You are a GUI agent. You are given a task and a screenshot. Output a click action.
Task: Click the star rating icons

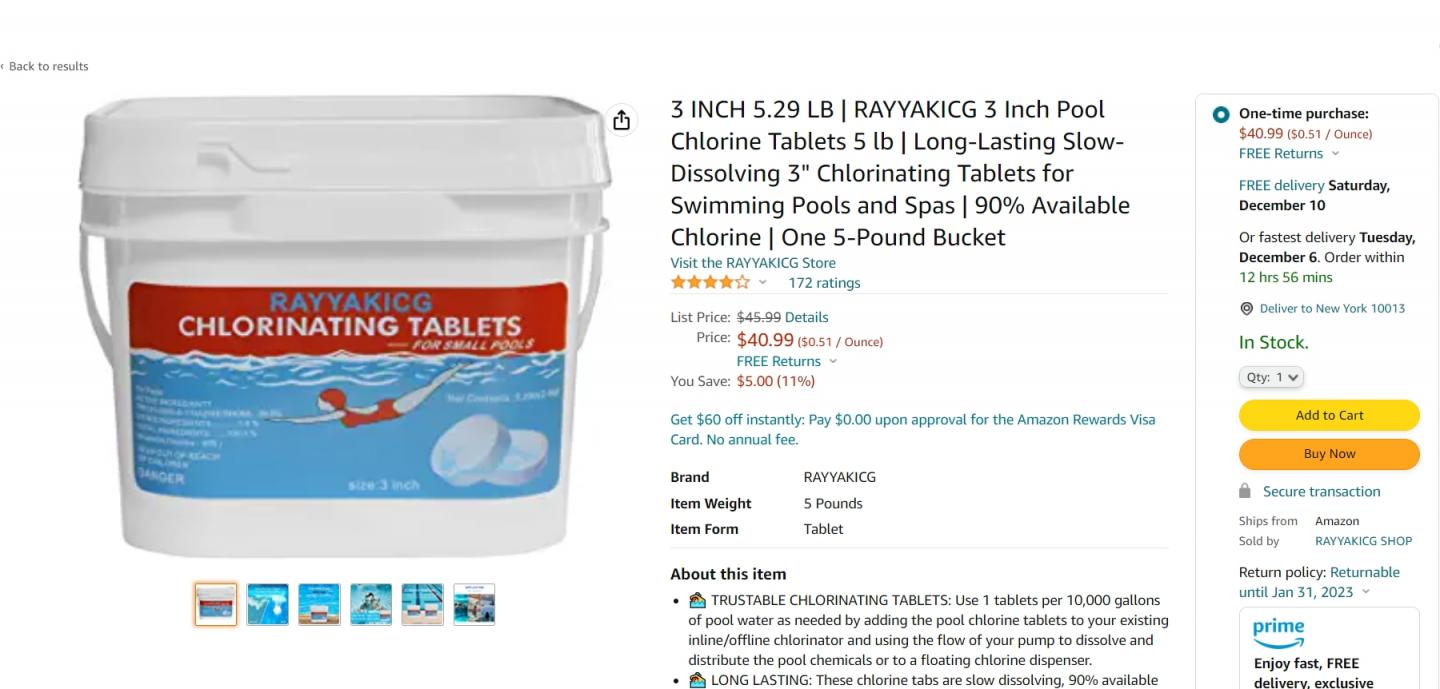[x=710, y=282]
